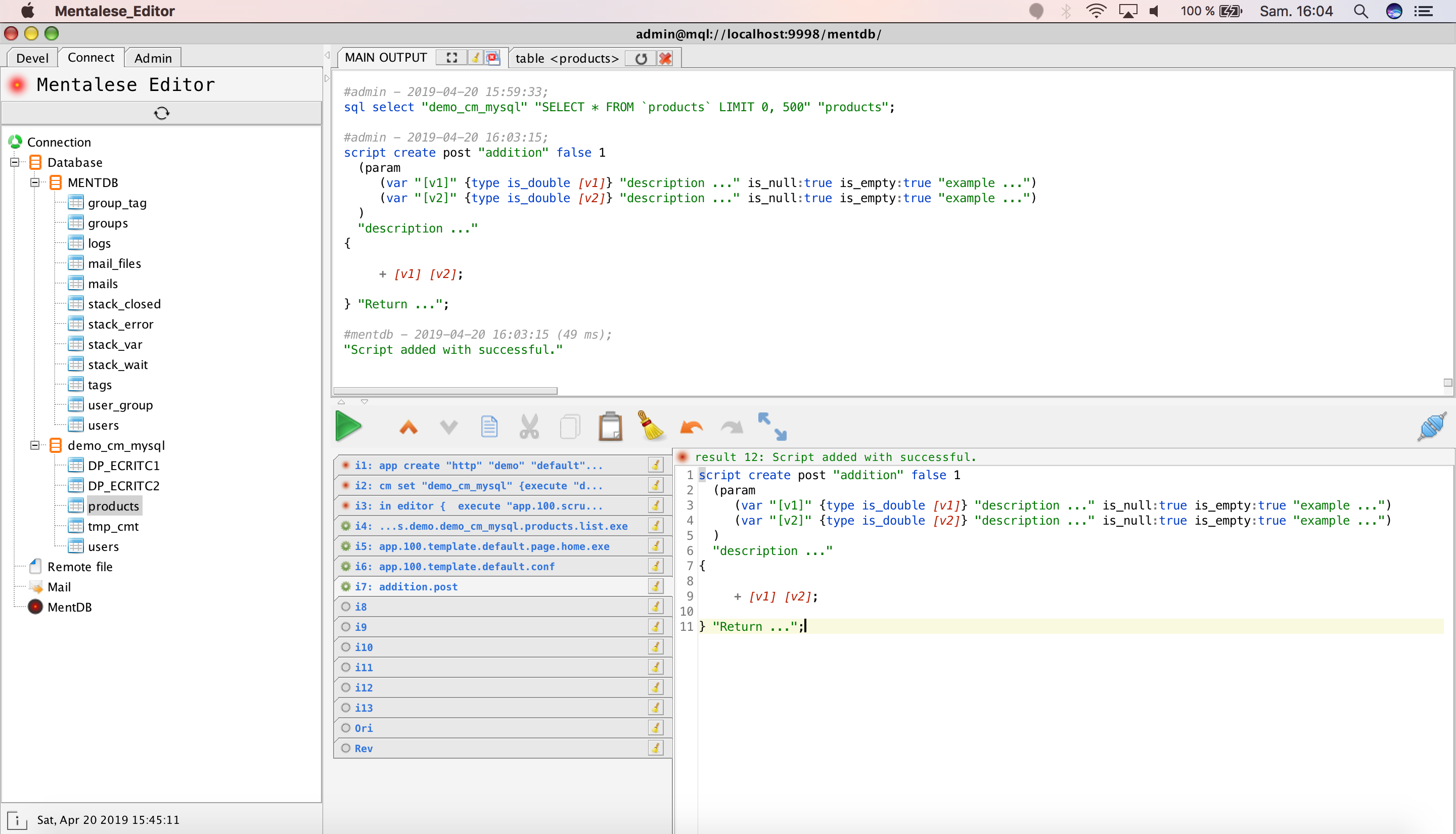Click the tree refresh button
Screen dimensions: 1456x834
tap(161, 113)
